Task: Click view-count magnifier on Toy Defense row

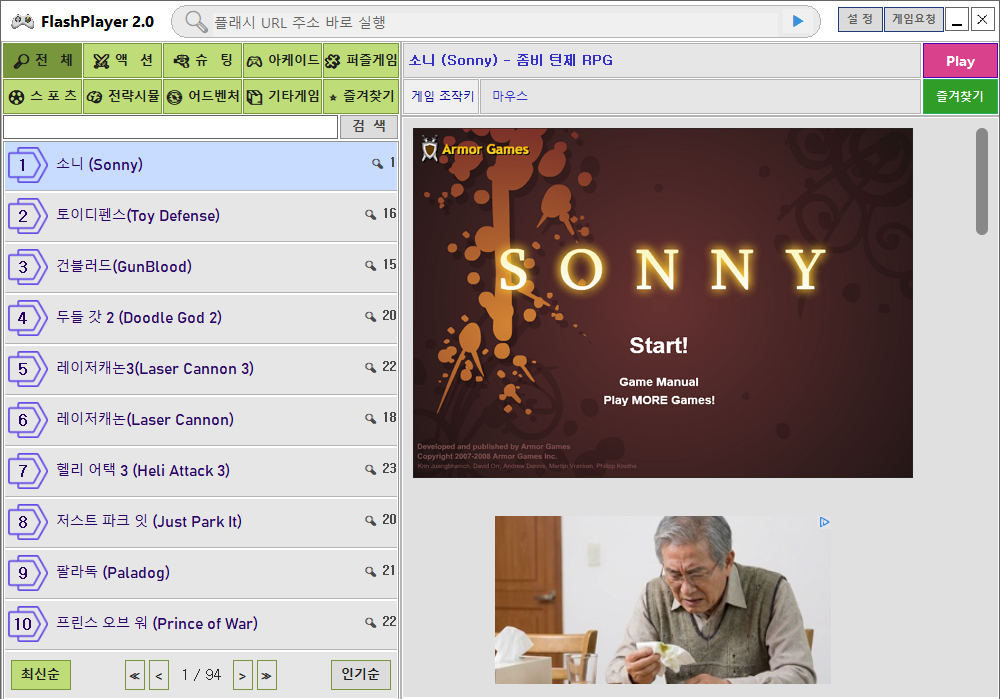Action: (x=370, y=215)
